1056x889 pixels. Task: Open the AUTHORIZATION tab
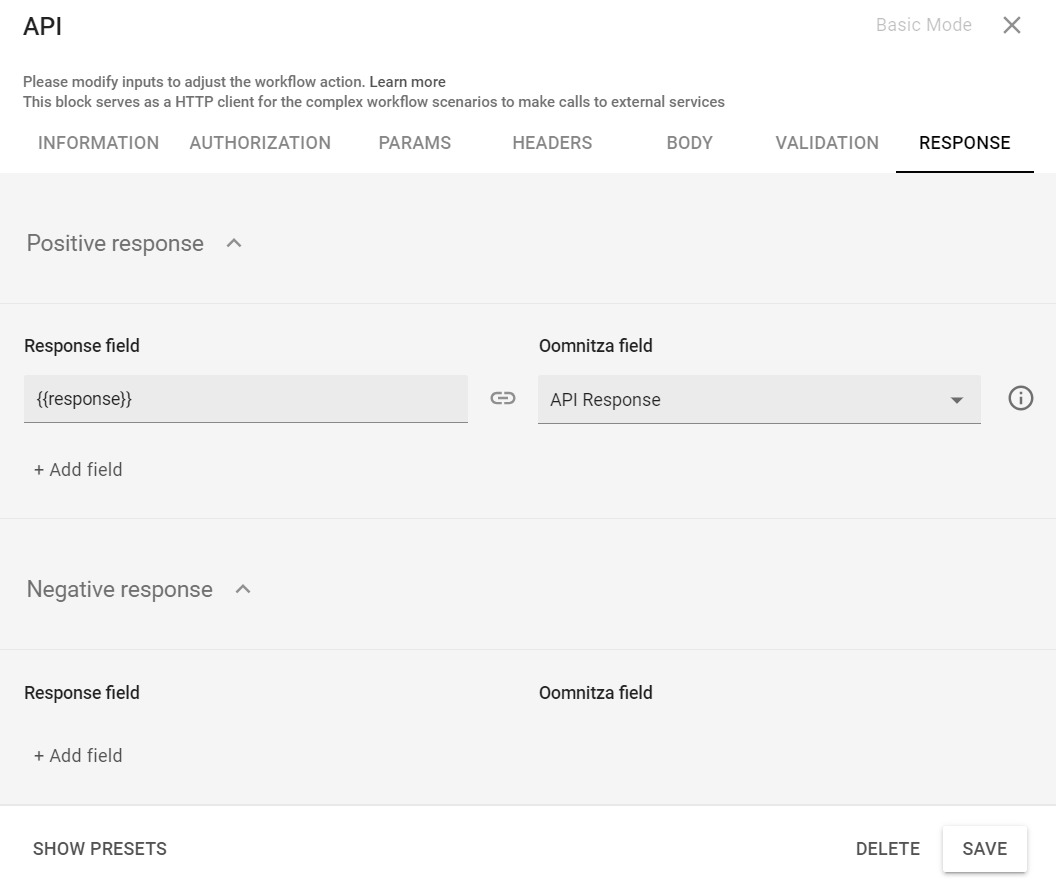(260, 143)
